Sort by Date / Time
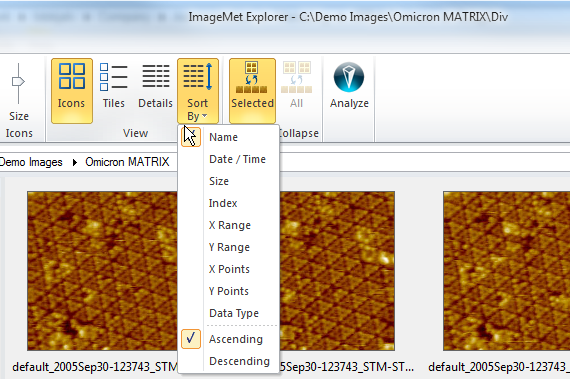 point(228,159)
